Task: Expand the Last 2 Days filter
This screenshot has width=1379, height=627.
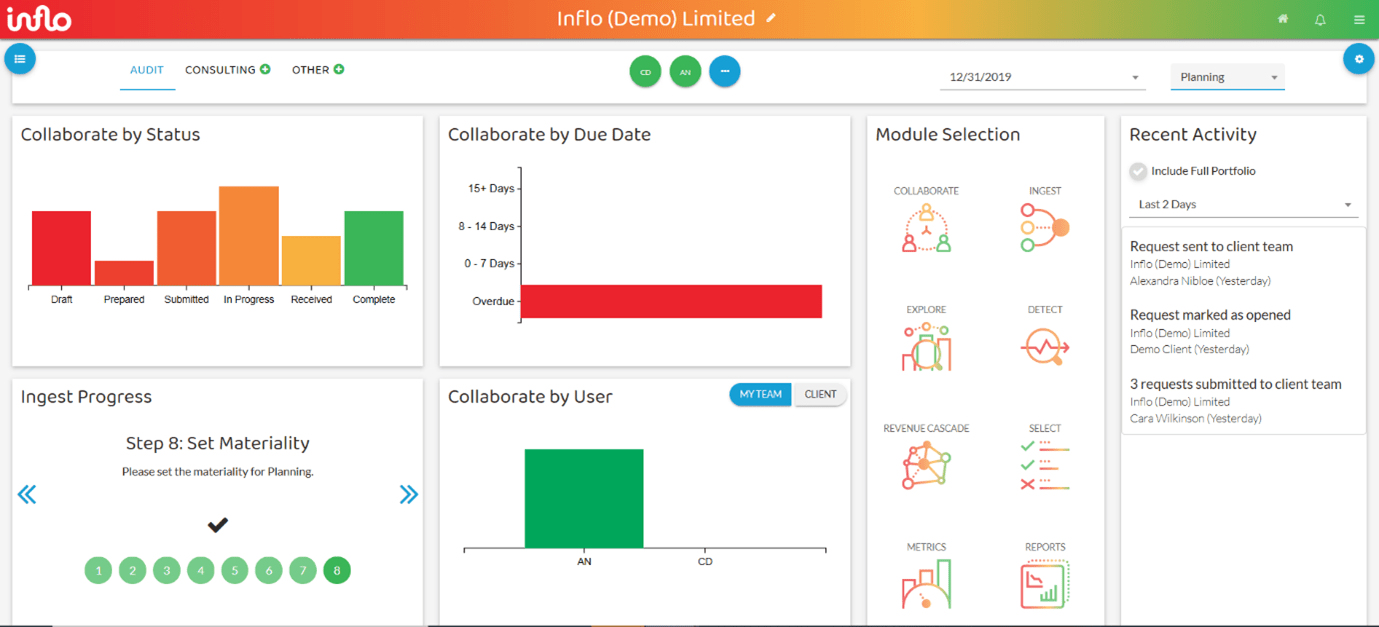Action: click(1242, 204)
